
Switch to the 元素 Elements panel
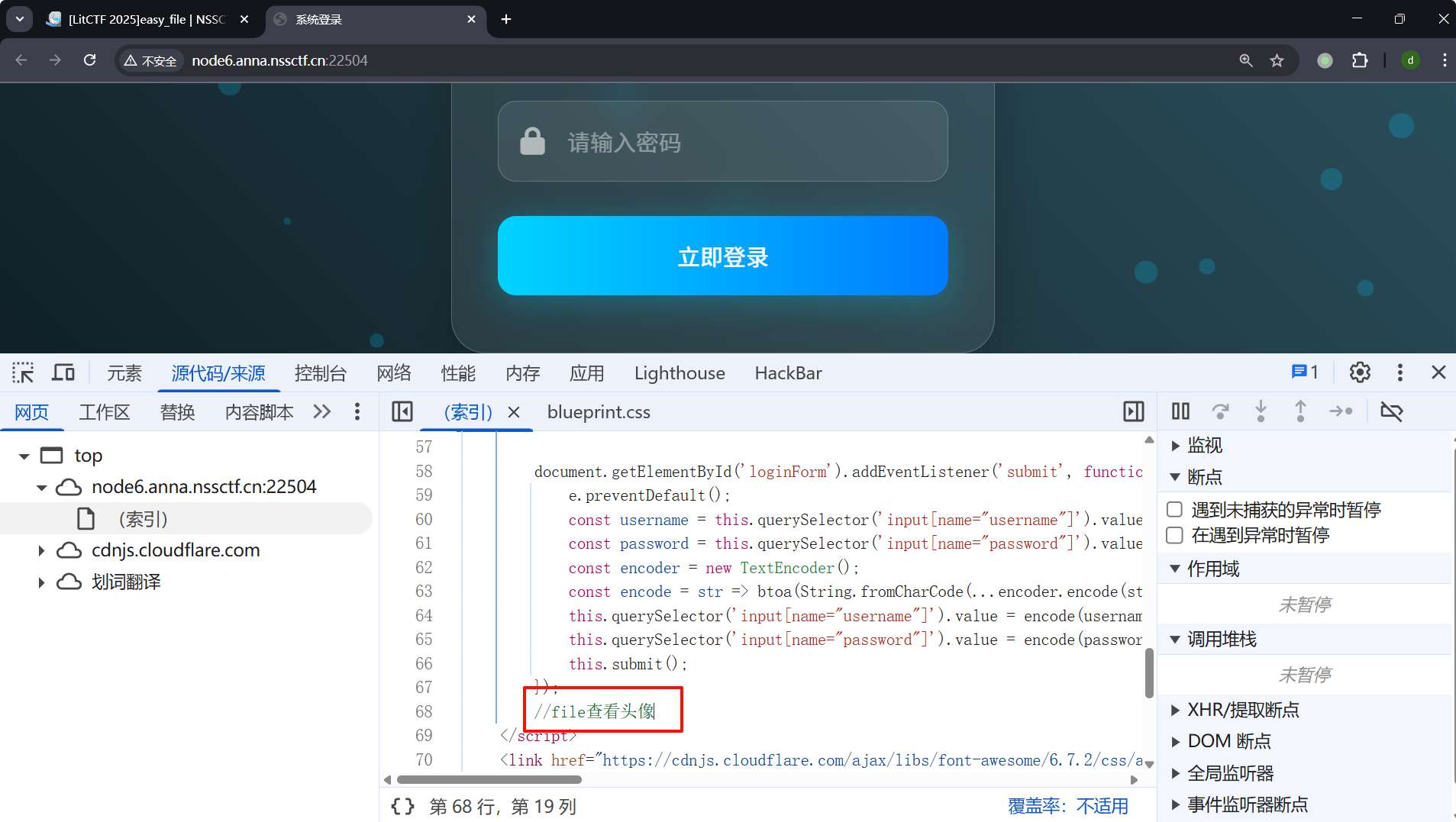[124, 372]
